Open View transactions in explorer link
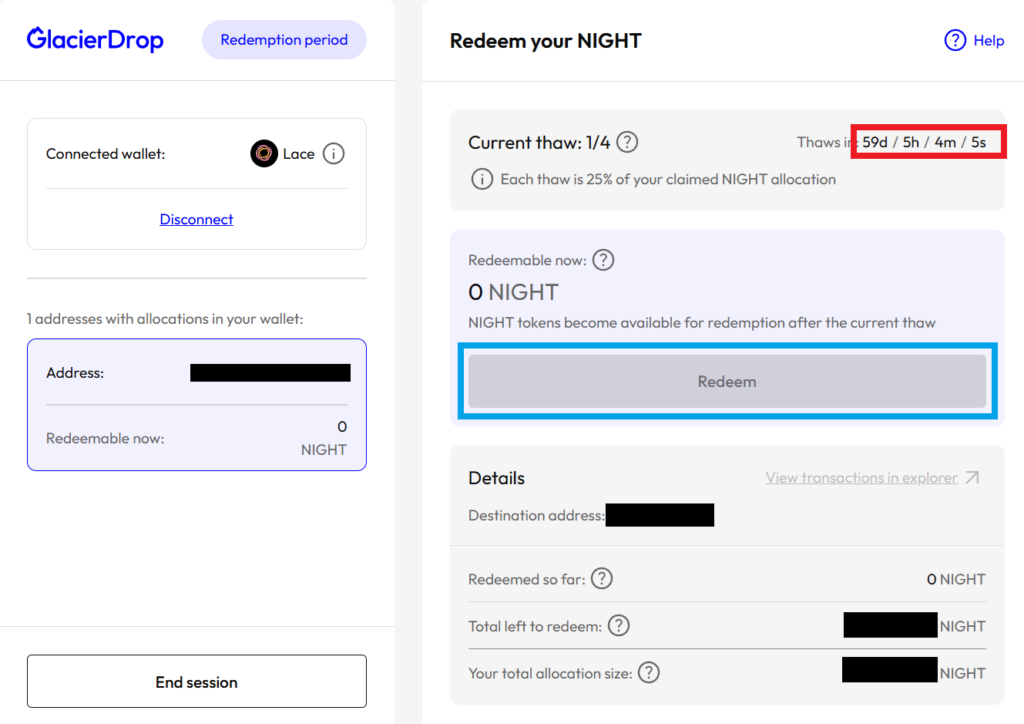1024x724 pixels. coord(861,478)
